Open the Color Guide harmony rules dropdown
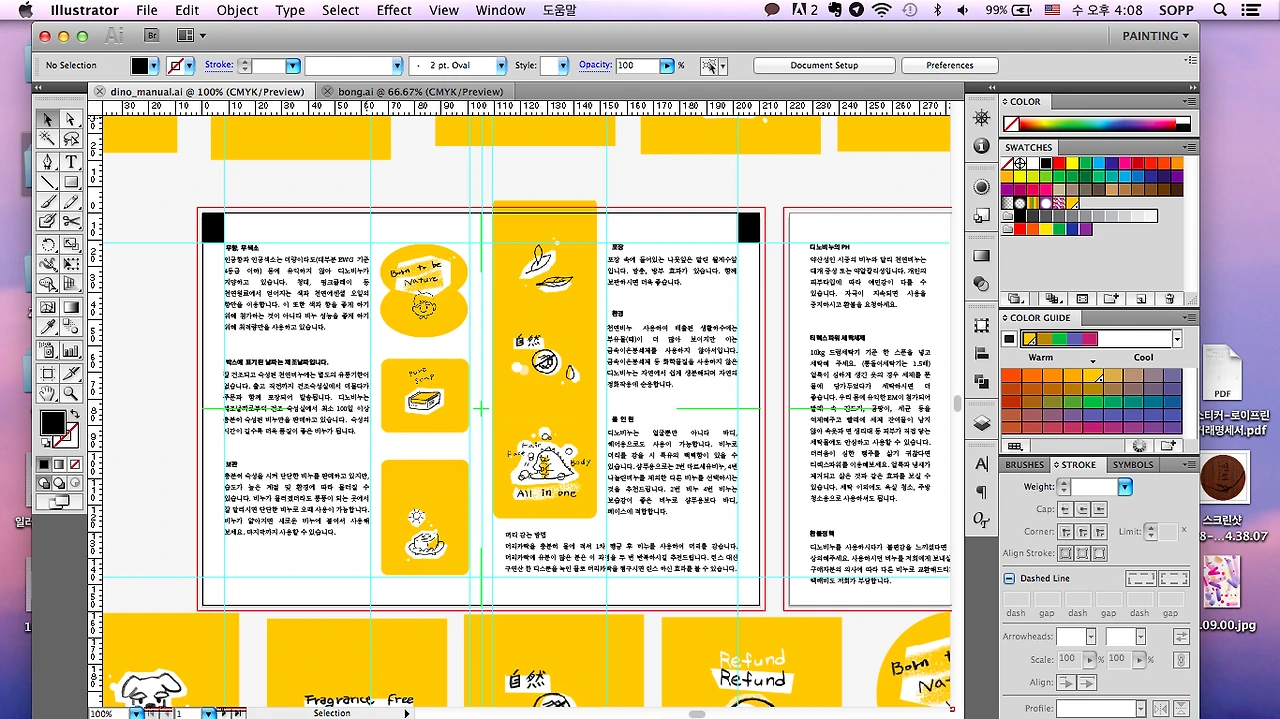The image size is (1280, 719). pyautogui.click(x=1177, y=339)
